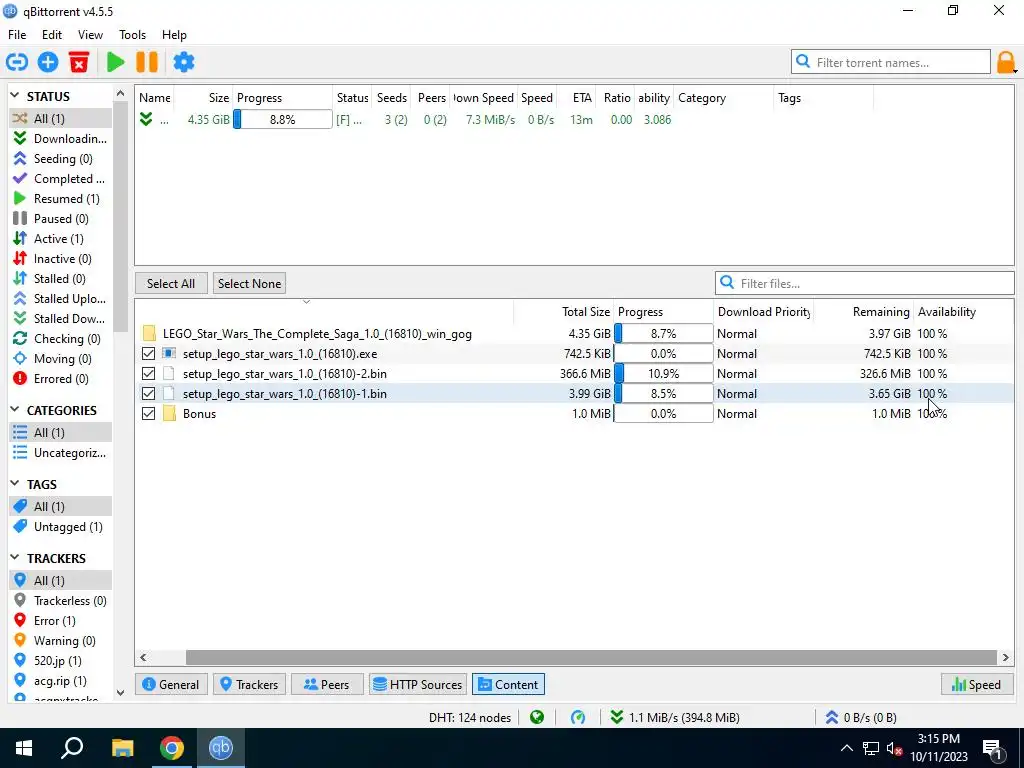Select the Paused (0) status filter
The width and height of the screenshot is (1024, 768).
click(x=59, y=219)
